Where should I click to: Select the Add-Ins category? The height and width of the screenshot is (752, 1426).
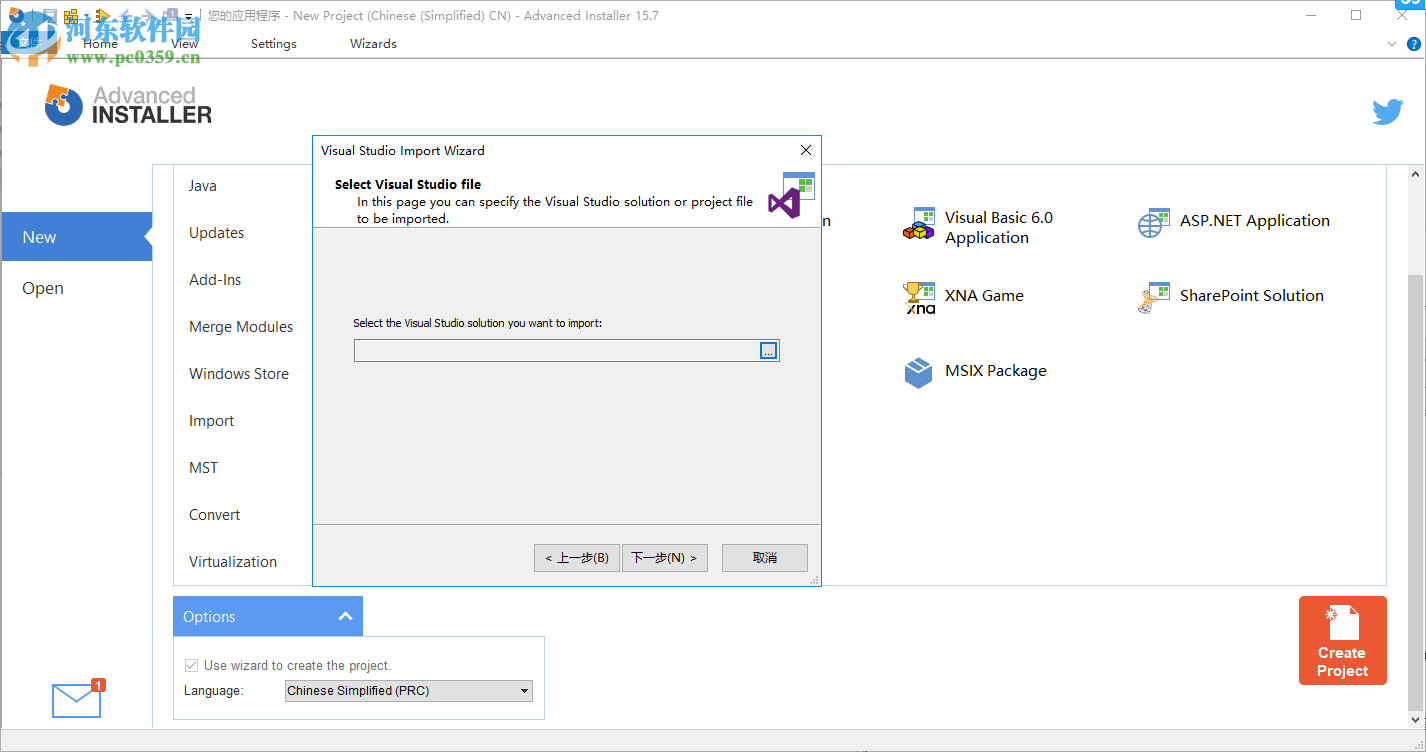click(215, 280)
